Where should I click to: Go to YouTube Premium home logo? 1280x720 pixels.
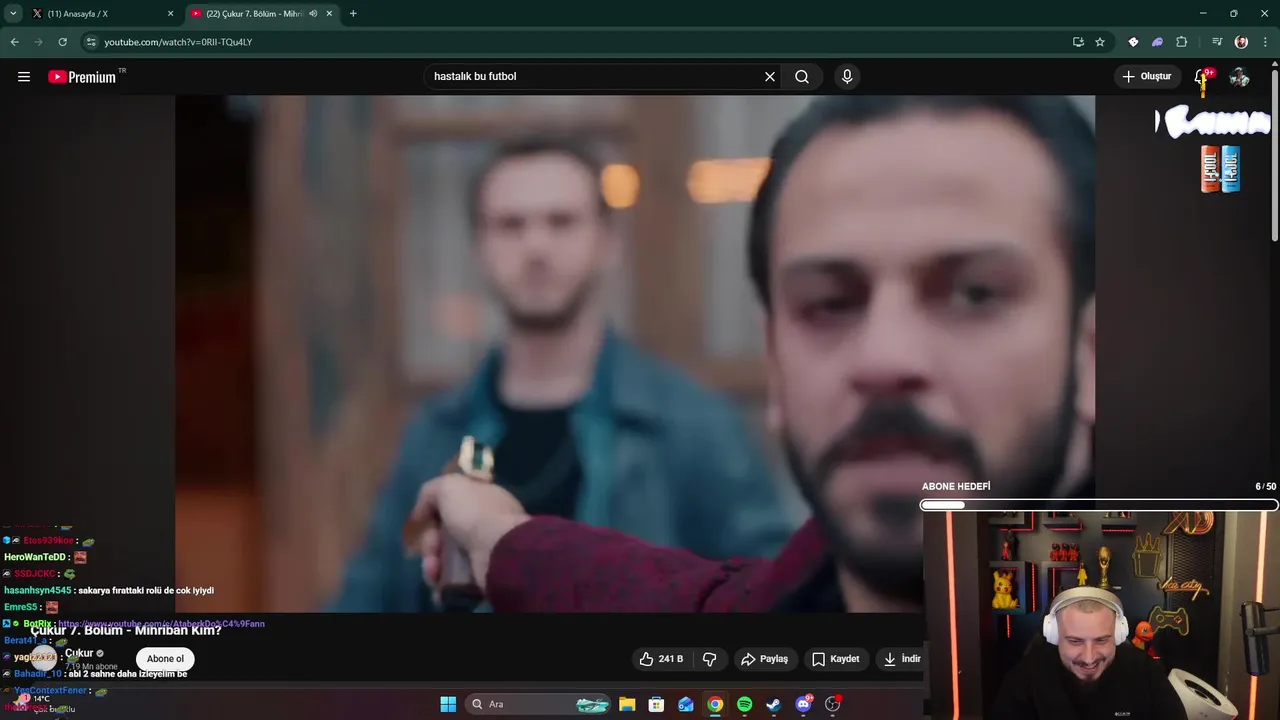click(82, 77)
